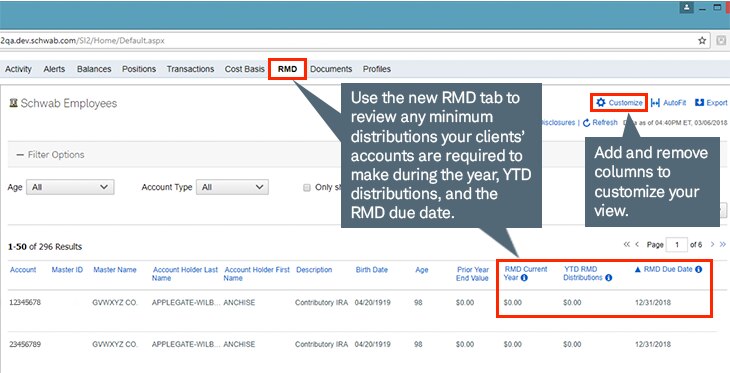Screen dimensions: 730x373
Task: Switch to the Alerts tab
Action: (54, 69)
